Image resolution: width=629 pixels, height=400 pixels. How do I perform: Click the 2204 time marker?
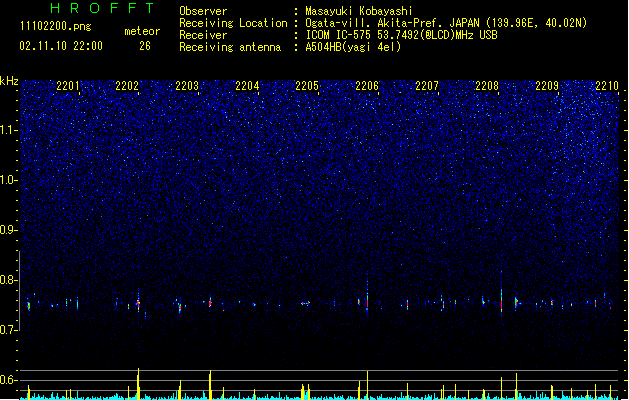247,86
